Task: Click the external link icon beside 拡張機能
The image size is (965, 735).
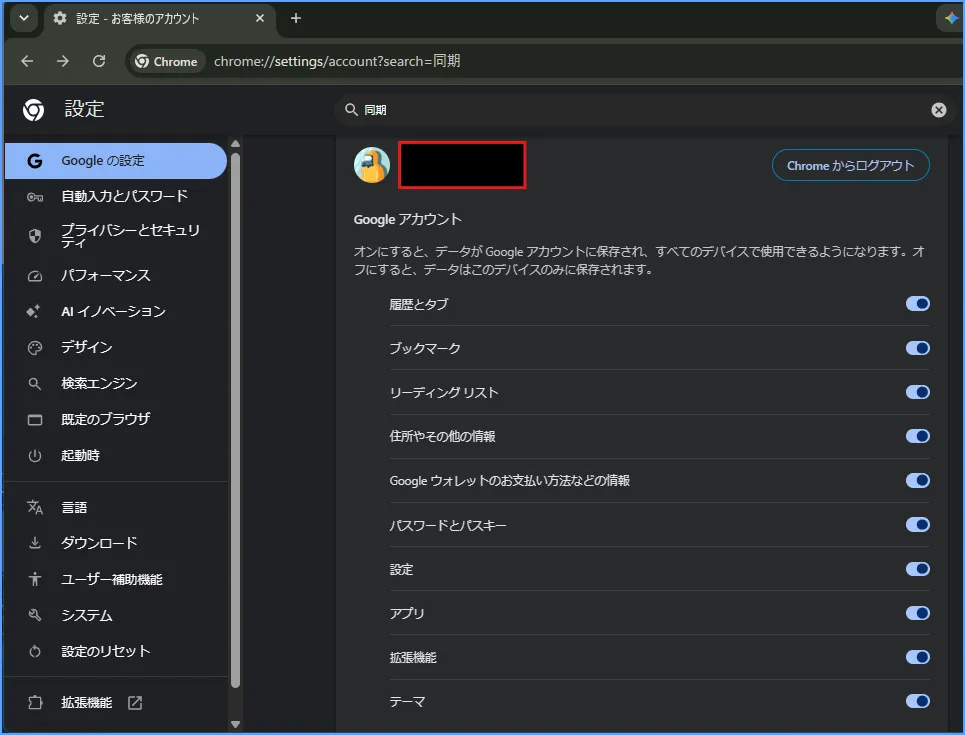Action: point(135,702)
